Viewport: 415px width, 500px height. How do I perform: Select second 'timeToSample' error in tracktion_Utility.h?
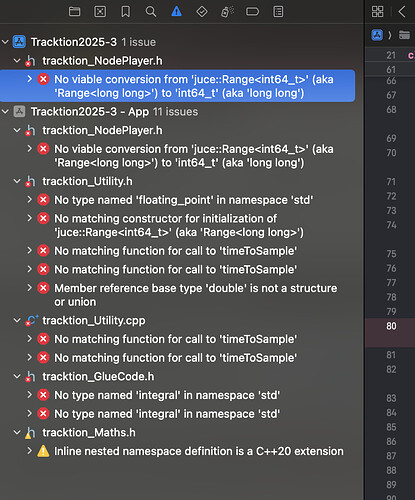point(175,269)
